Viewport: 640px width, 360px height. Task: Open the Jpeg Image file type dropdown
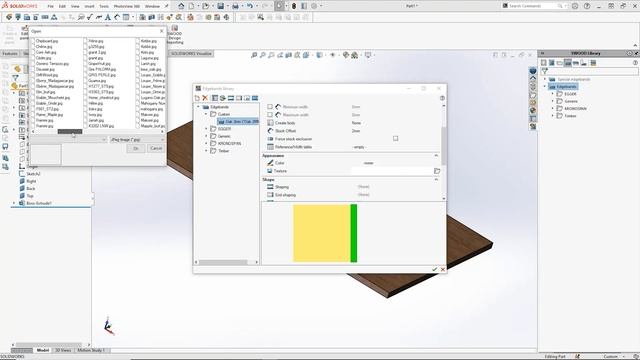pyautogui.click(x=137, y=140)
